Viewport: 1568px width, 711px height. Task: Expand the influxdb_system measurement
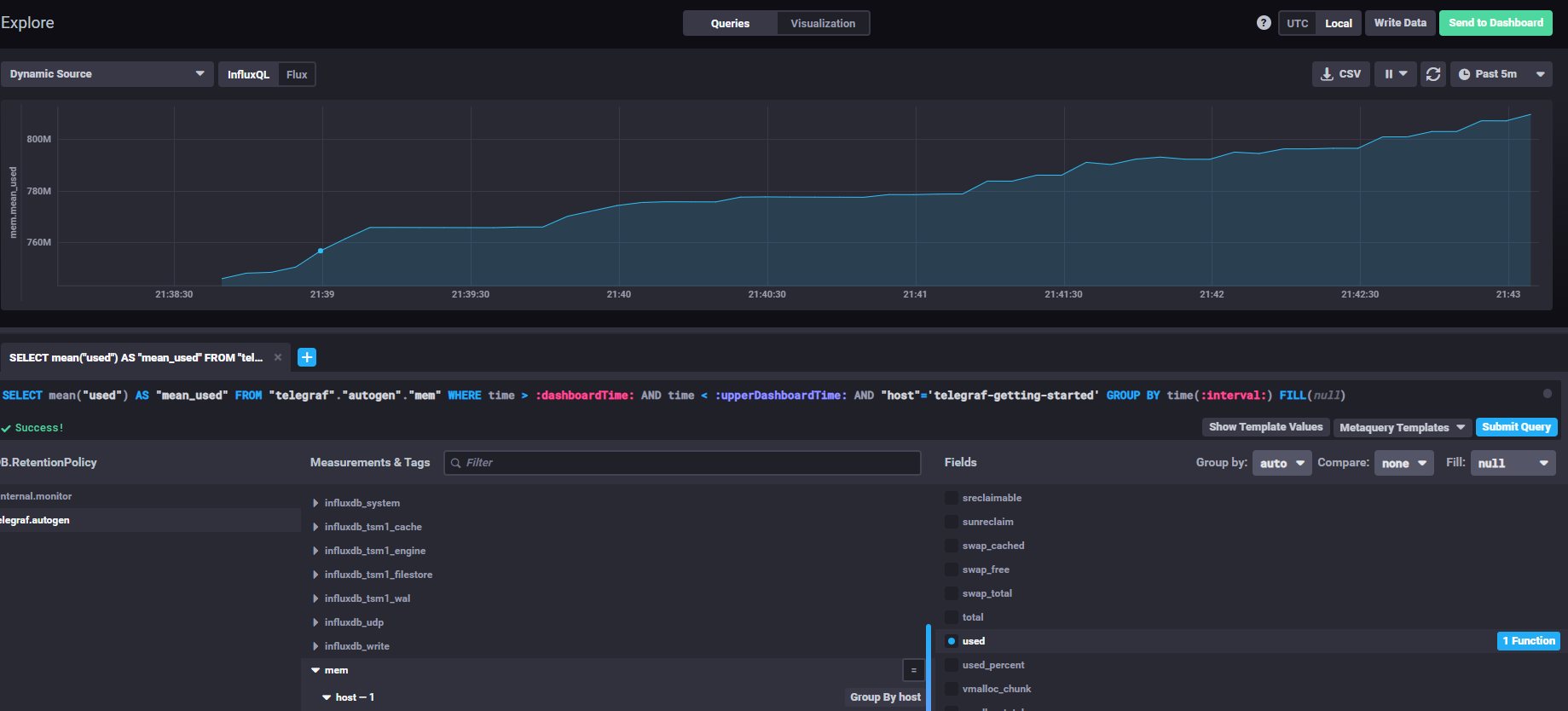pyautogui.click(x=315, y=503)
